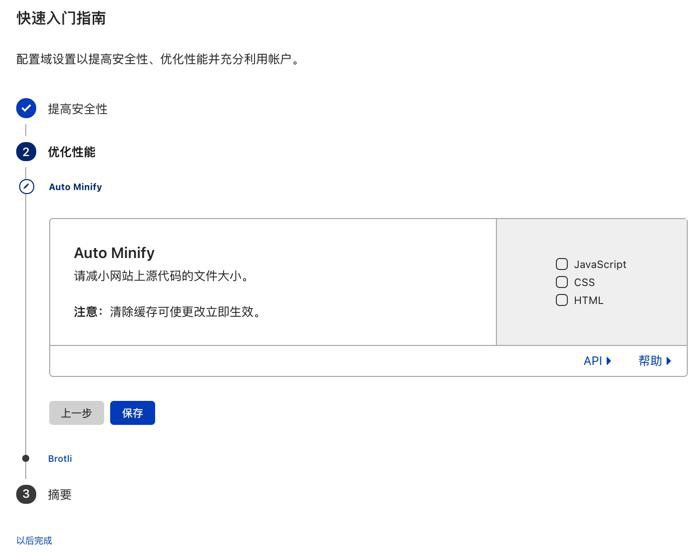Click the step 3 number circle
Image resolution: width=696 pixels, height=556 pixels.
[26, 494]
